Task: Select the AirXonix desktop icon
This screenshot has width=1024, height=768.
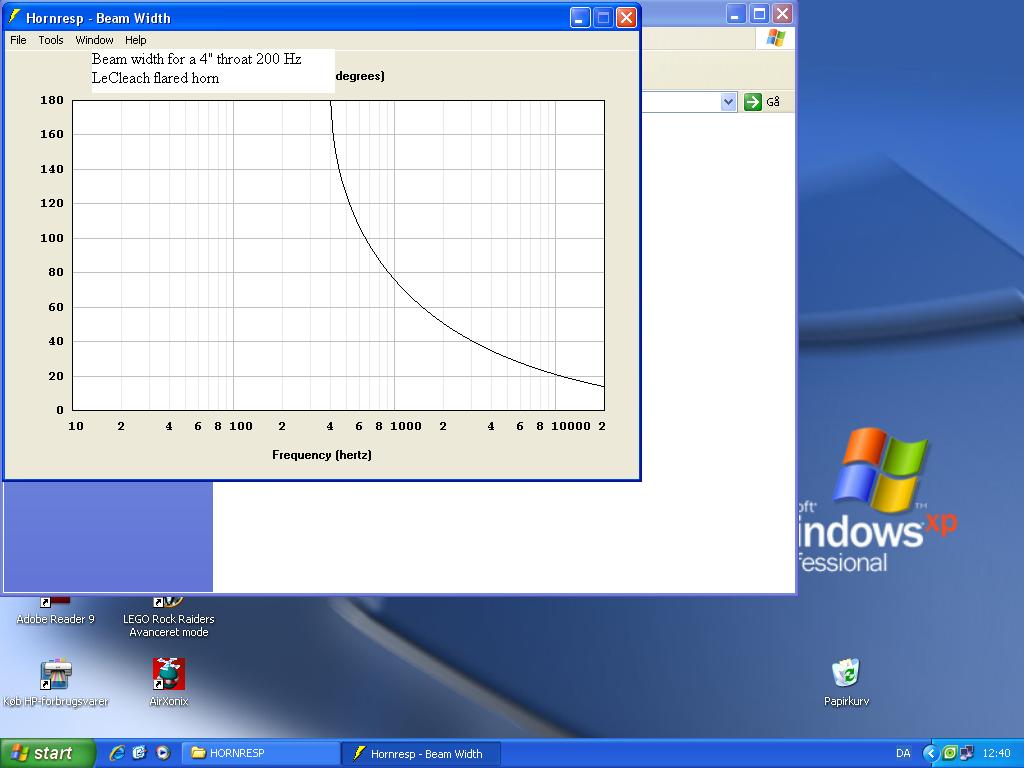Action: [168, 682]
